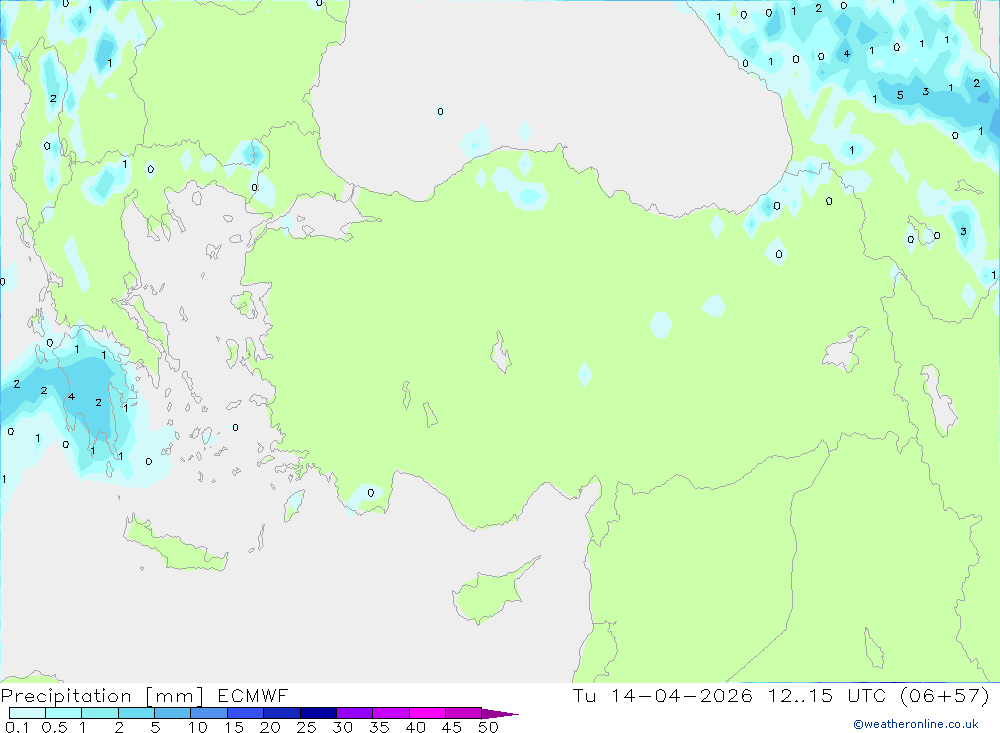Click the above-50 arrow tip of the legend
1000x733 pixels.
pos(499,713)
